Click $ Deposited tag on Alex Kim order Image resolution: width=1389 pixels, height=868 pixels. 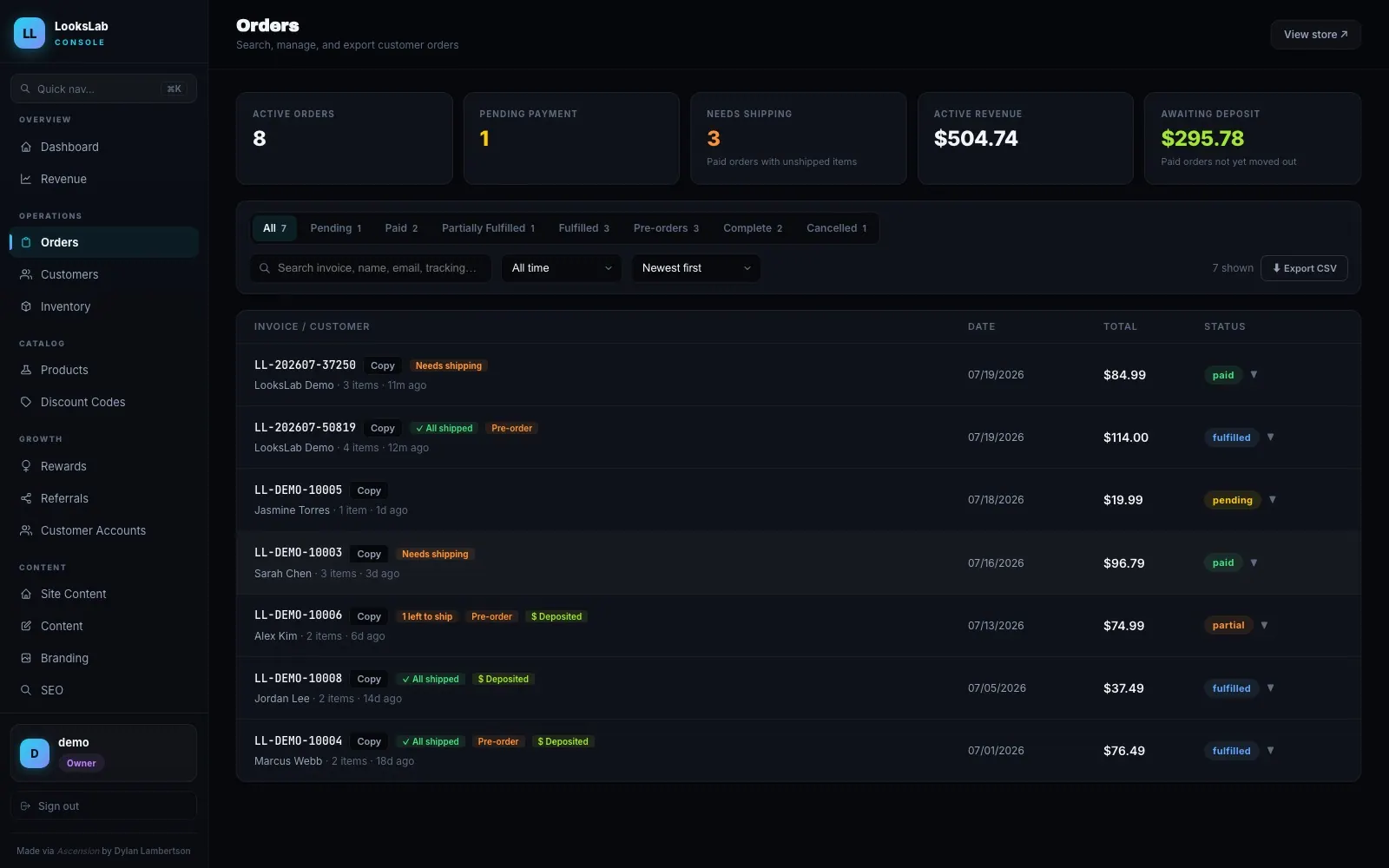coord(556,616)
